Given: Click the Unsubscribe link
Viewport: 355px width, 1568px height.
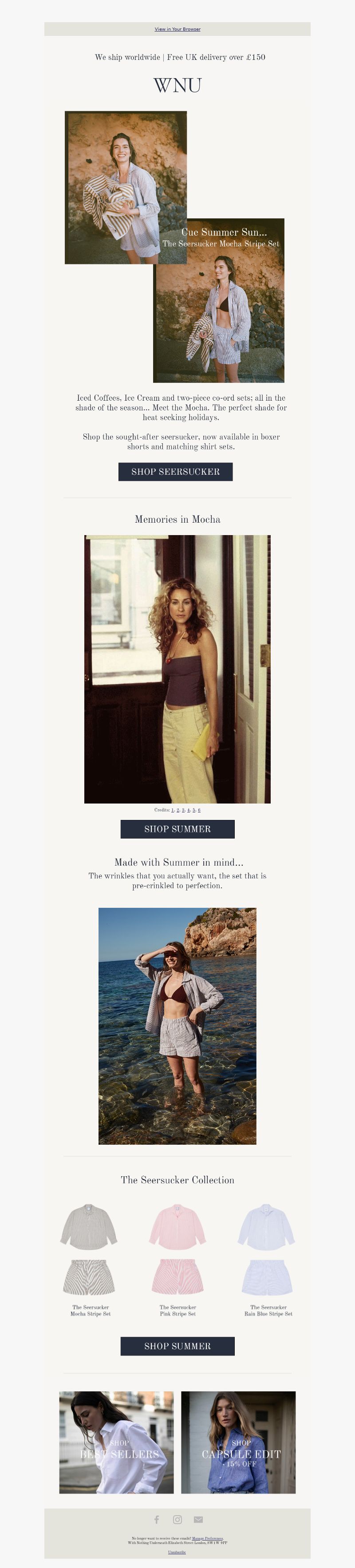Looking at the screenshot, I should [177, 1552].
